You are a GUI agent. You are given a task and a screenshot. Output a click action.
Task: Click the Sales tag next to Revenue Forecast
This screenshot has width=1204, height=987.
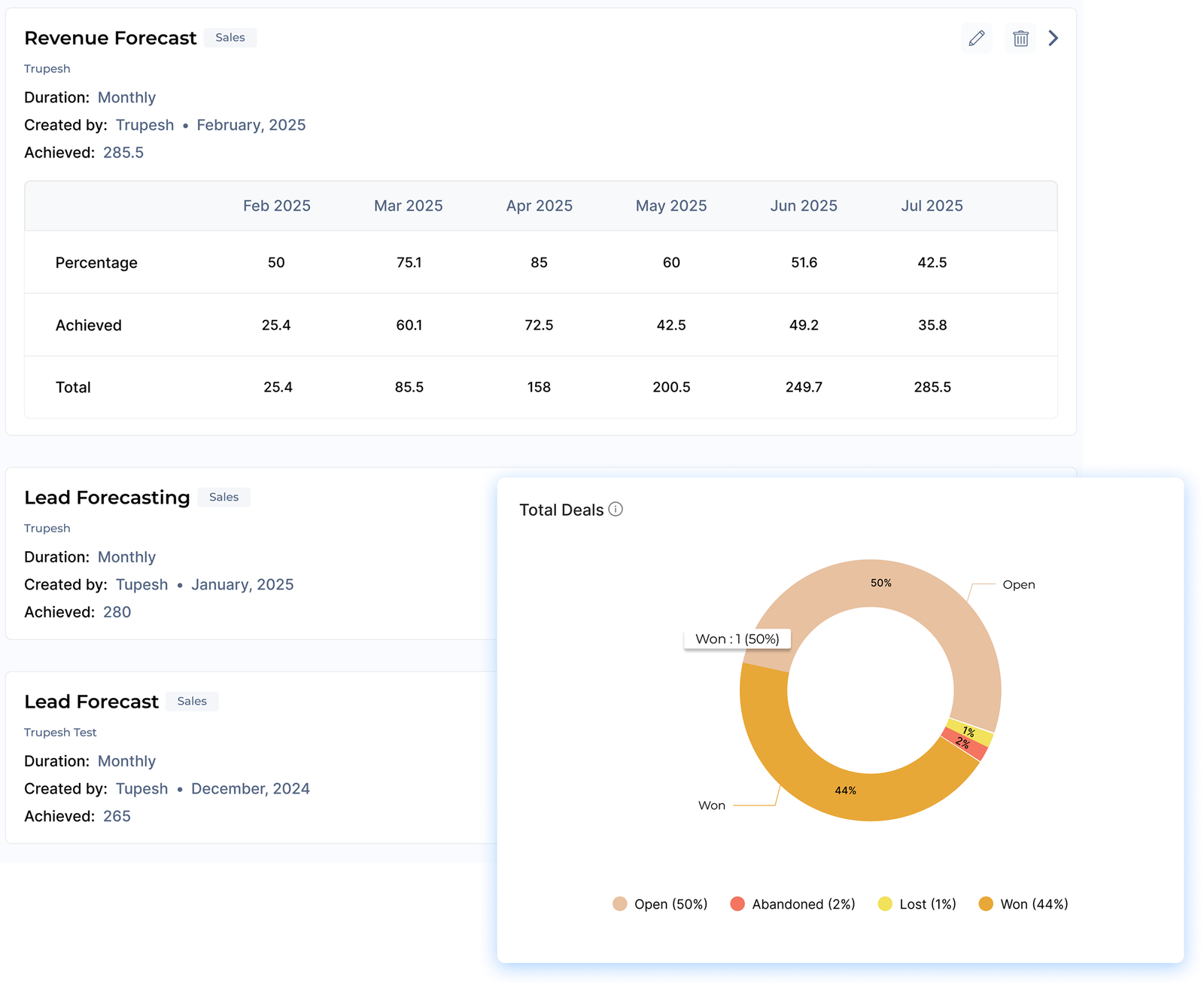[230, 38]
